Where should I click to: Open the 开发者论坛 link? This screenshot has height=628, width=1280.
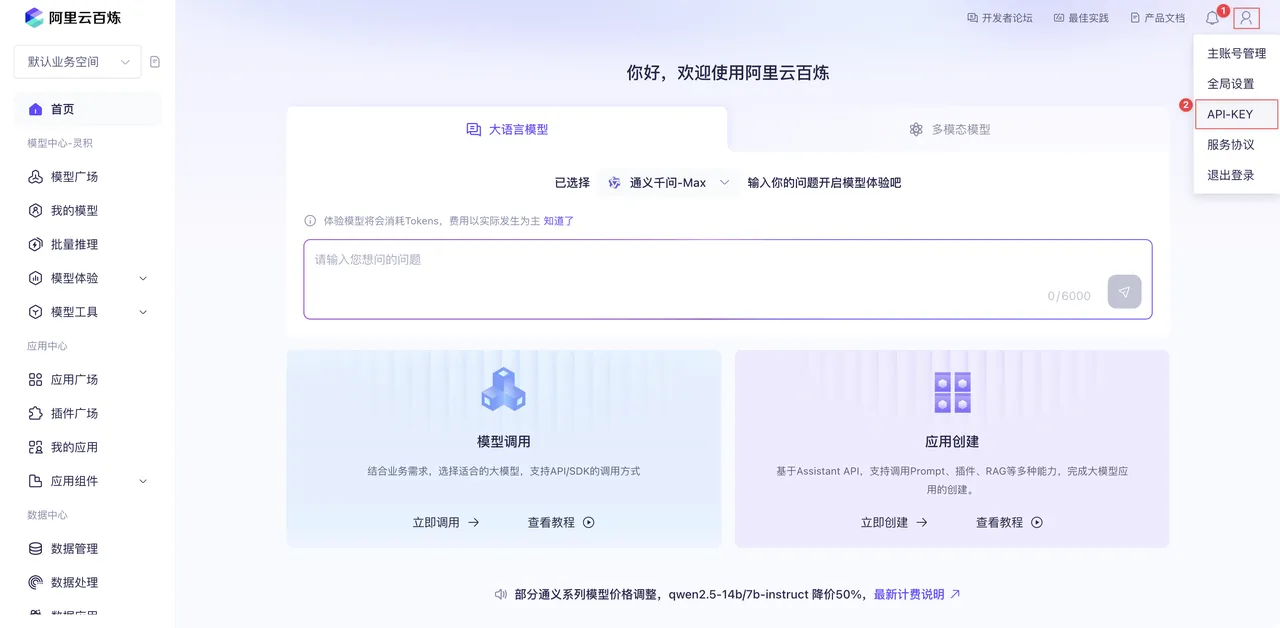[1000, 18]
